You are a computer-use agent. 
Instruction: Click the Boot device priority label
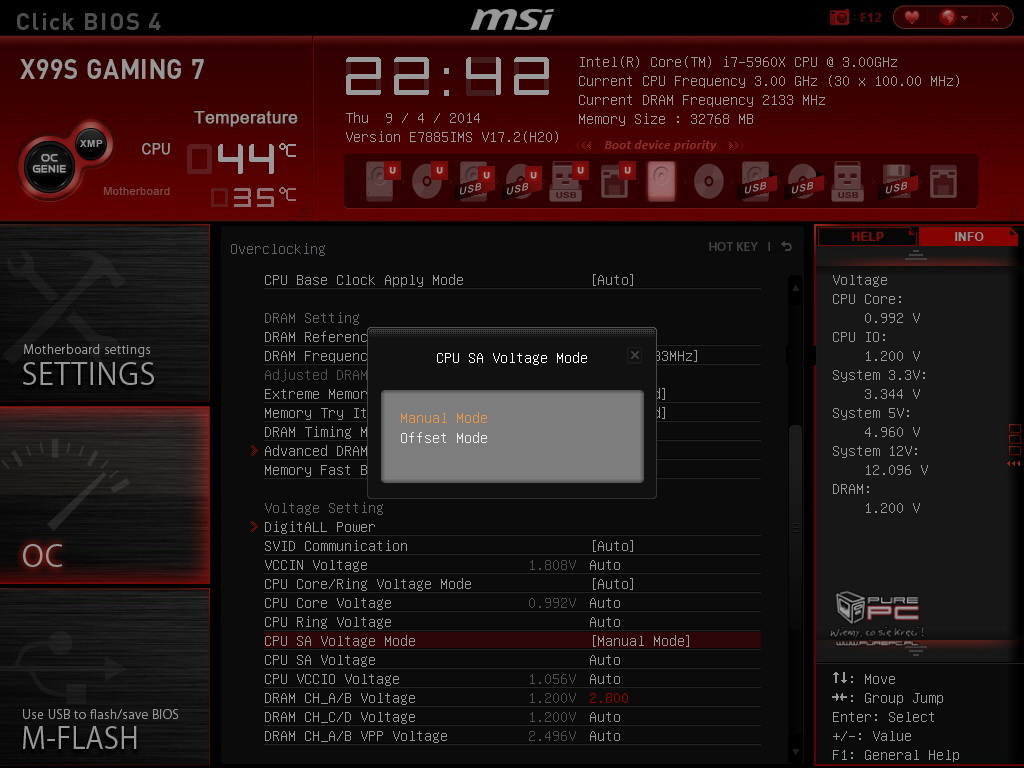click(x=660, y=145)
